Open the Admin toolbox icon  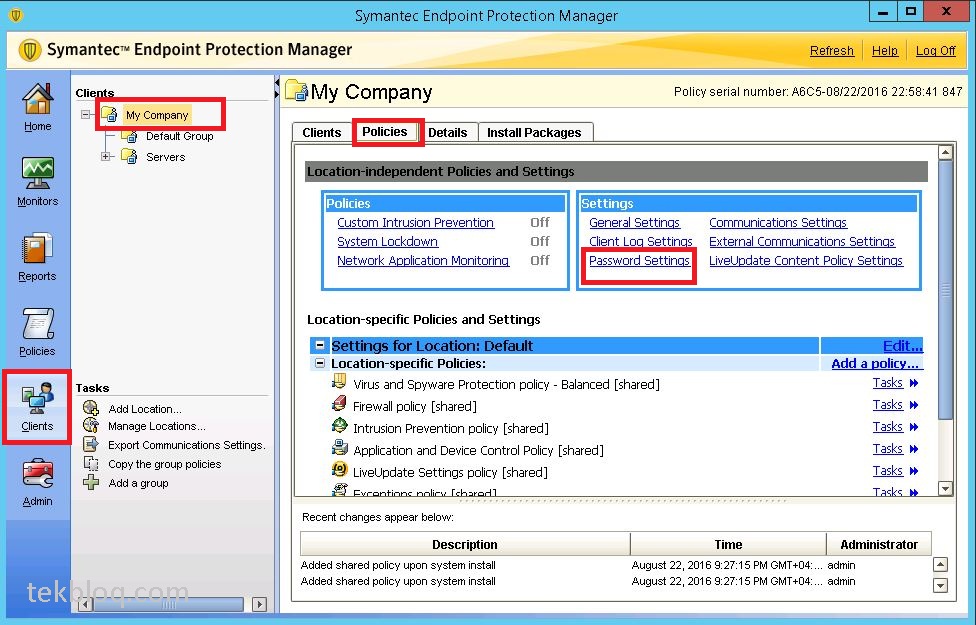(x=37, y=474)
